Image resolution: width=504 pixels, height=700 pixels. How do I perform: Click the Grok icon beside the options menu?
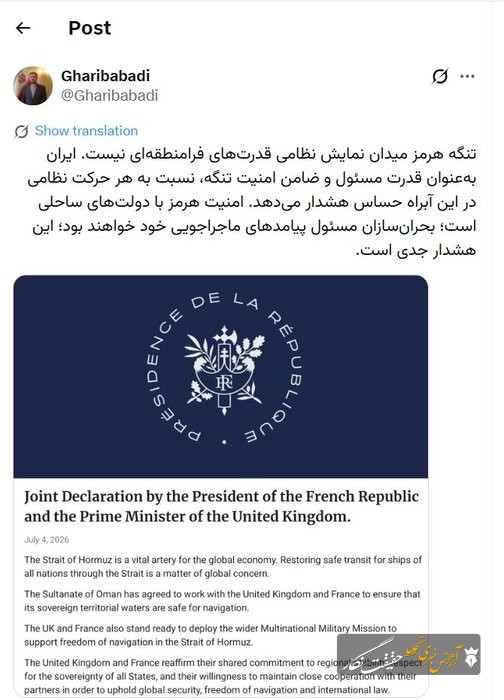click(439, 76)
